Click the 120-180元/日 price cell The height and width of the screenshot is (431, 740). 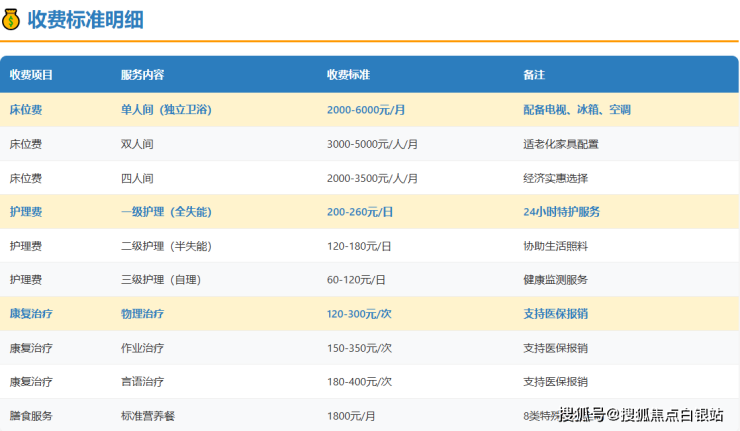pos(359,246)
